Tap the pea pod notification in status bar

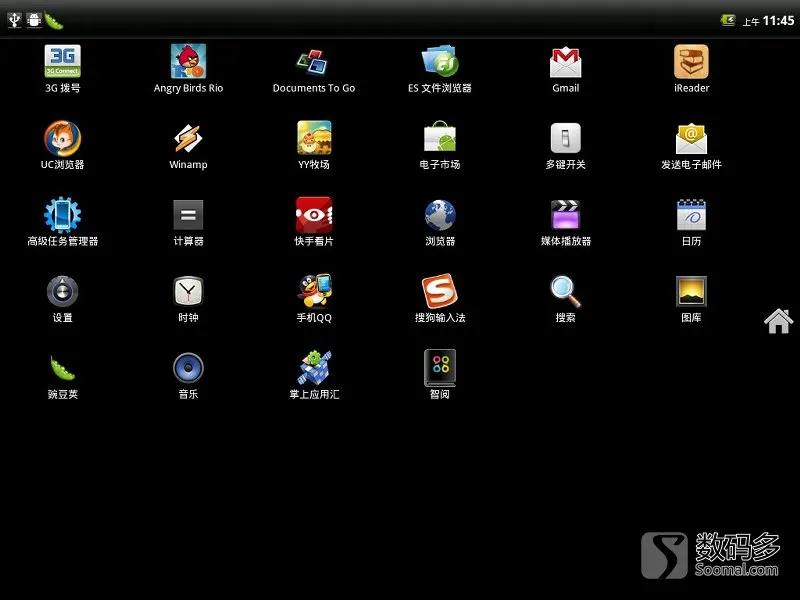54,20
